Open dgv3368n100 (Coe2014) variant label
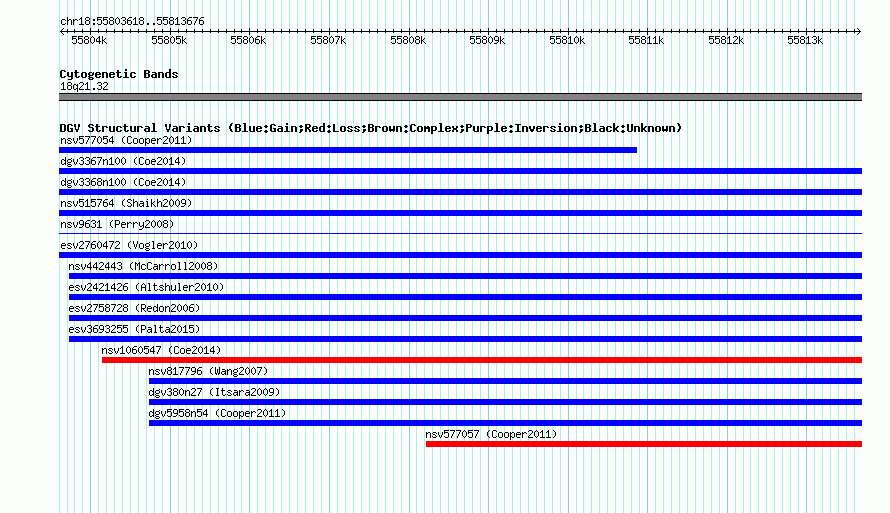Screen dimensions: 890x513 [x=123, y=182]
